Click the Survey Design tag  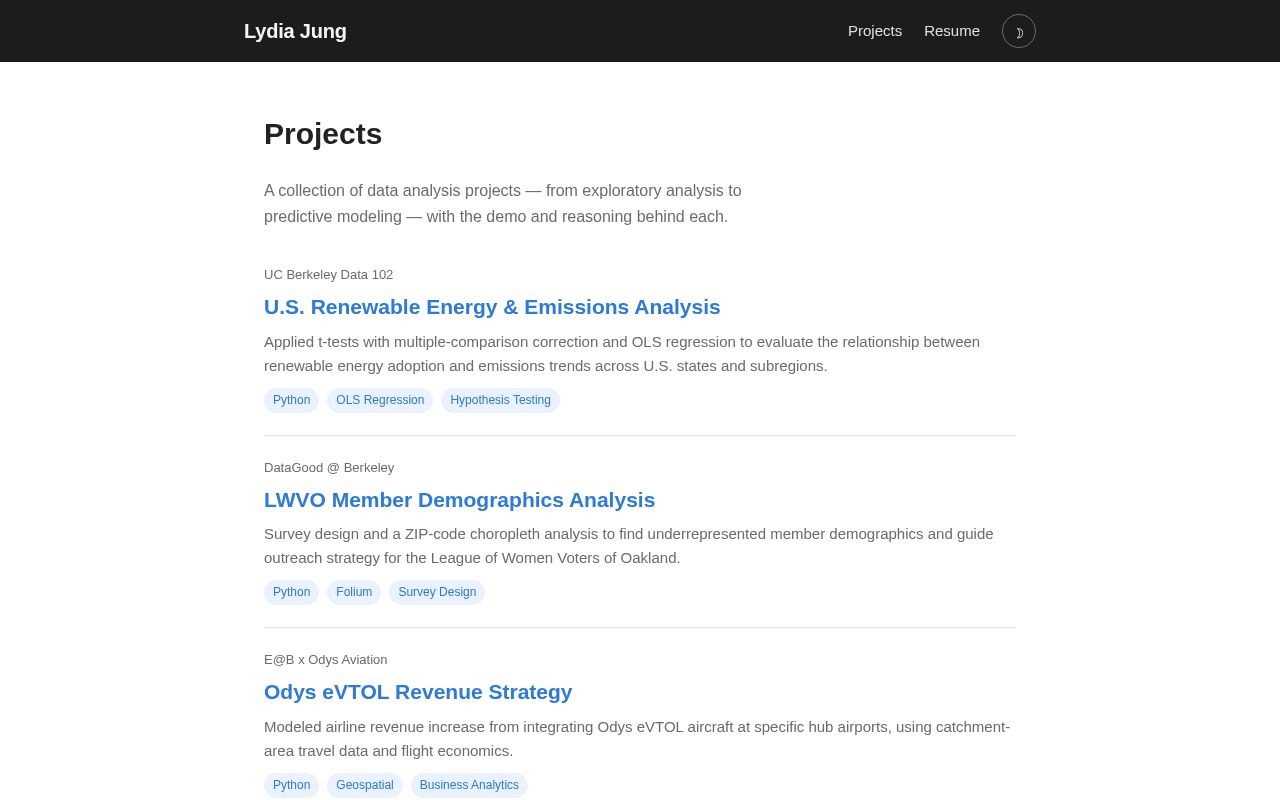click(x=437, y=592)
